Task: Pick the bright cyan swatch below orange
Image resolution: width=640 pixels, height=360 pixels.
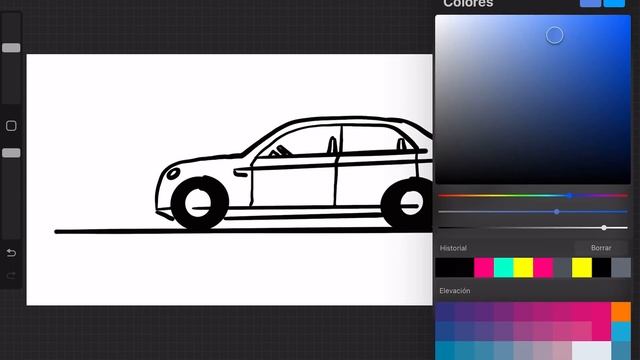Action: click(x=621, y=331)
